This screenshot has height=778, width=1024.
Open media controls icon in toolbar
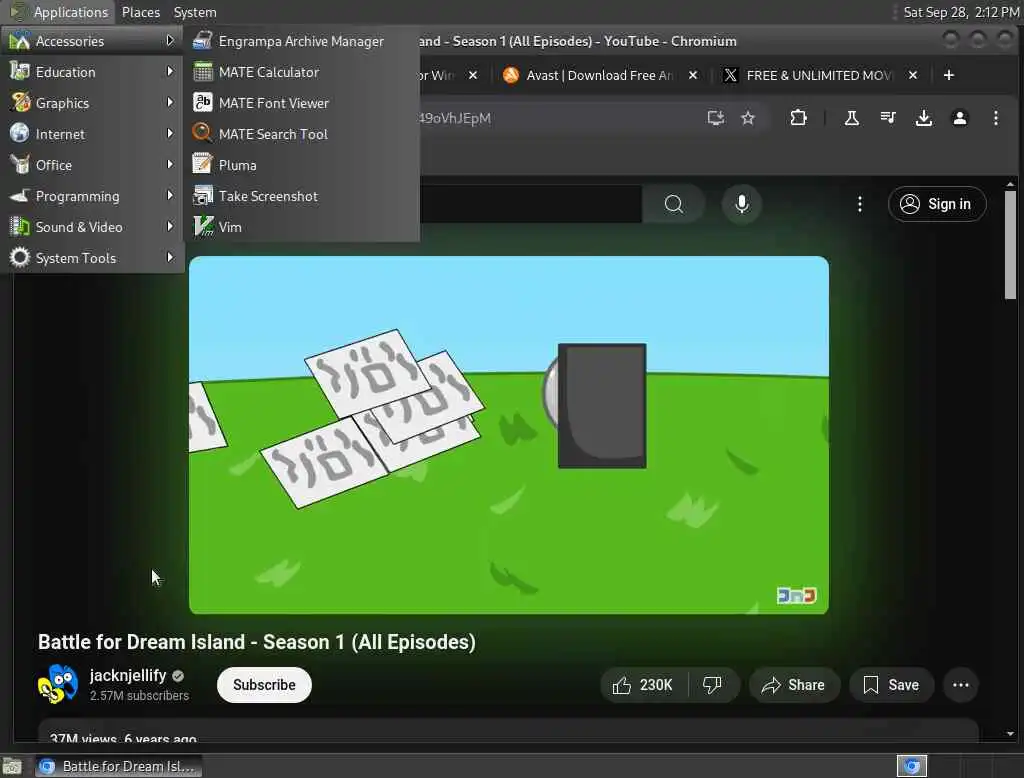(888, 118)
